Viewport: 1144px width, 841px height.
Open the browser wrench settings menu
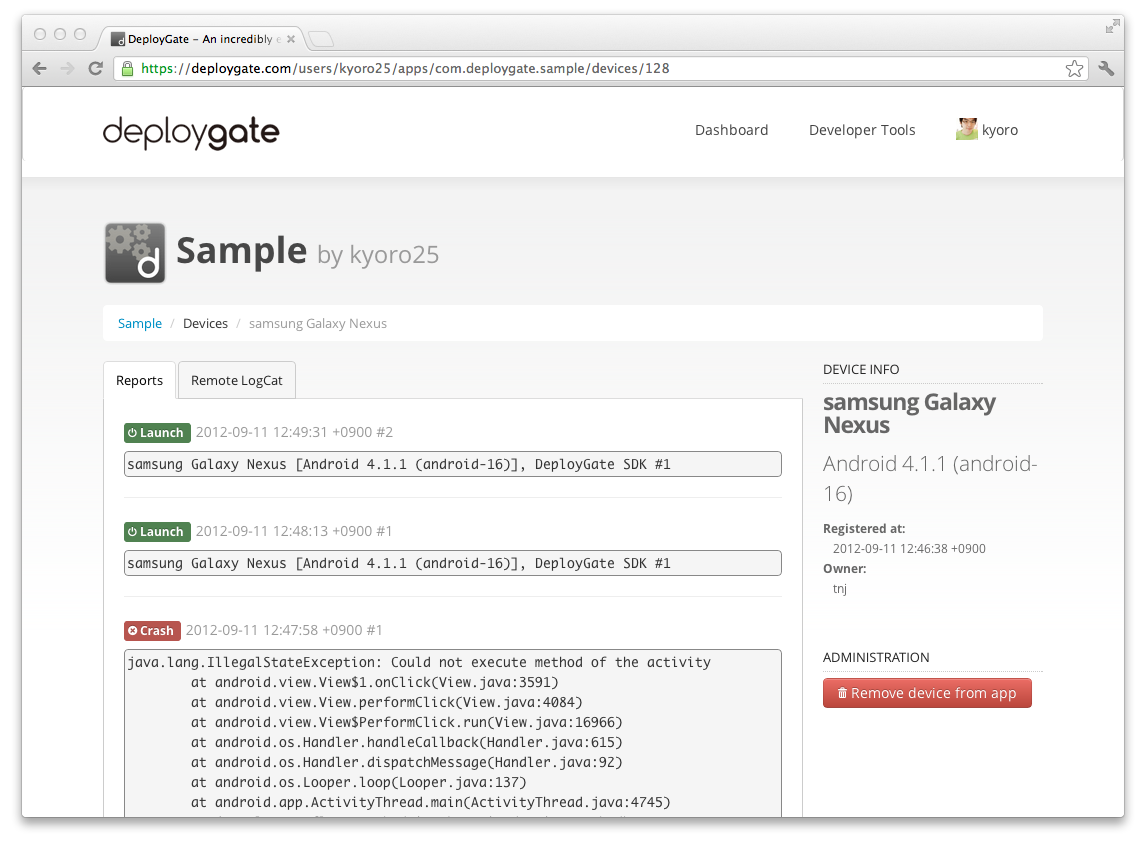click(1106, 69)
